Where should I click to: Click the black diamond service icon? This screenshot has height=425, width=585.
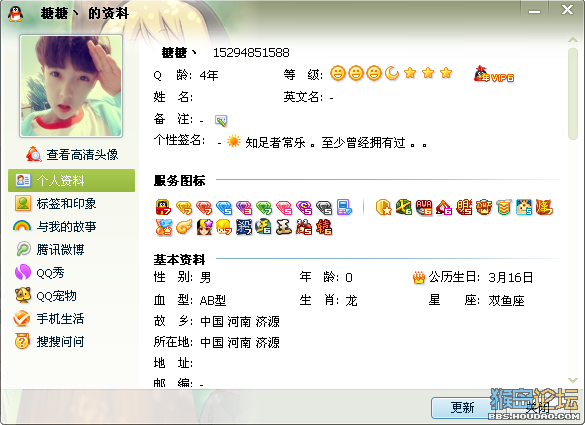pos(324,207)
